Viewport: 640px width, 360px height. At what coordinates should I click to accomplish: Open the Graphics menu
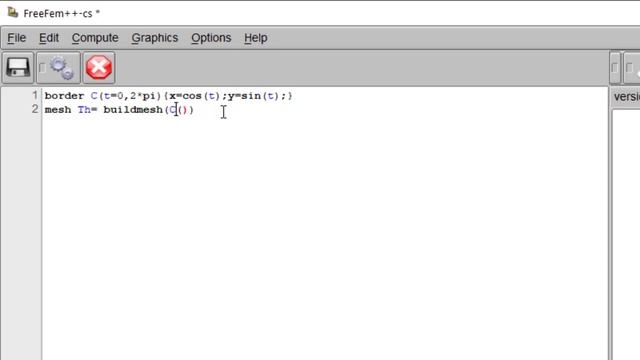click(x=155, y=38)
